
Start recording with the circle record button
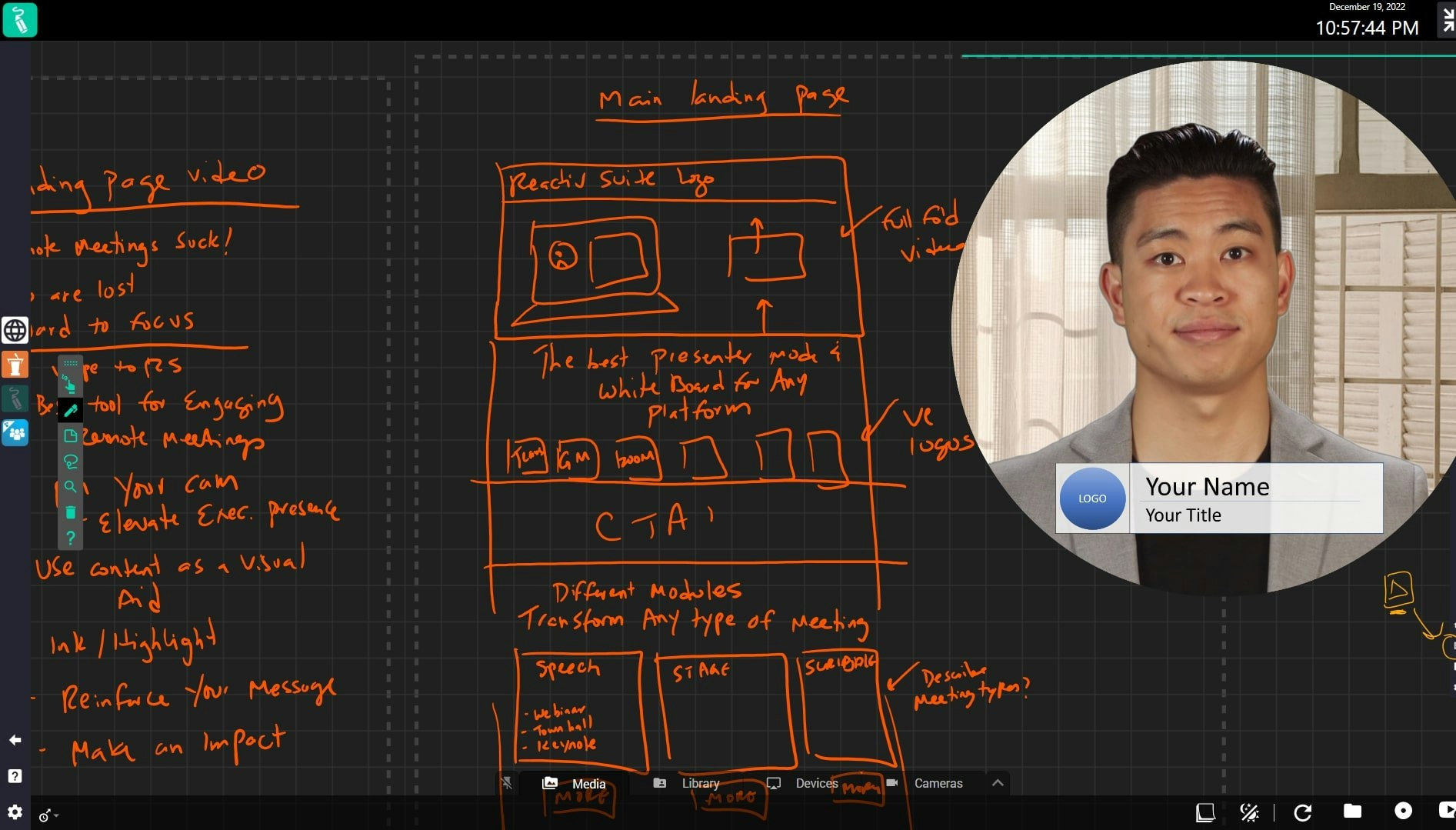(x=1403, y=811)
